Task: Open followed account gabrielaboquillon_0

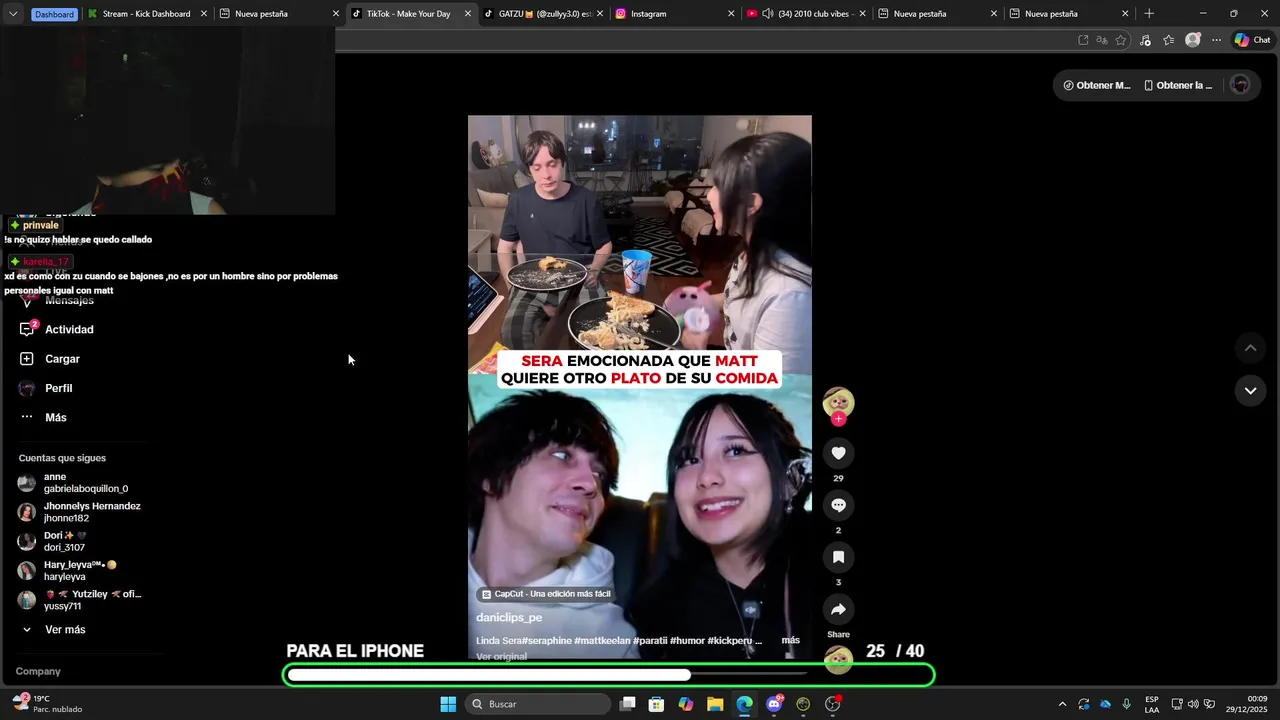Action: 85,483
